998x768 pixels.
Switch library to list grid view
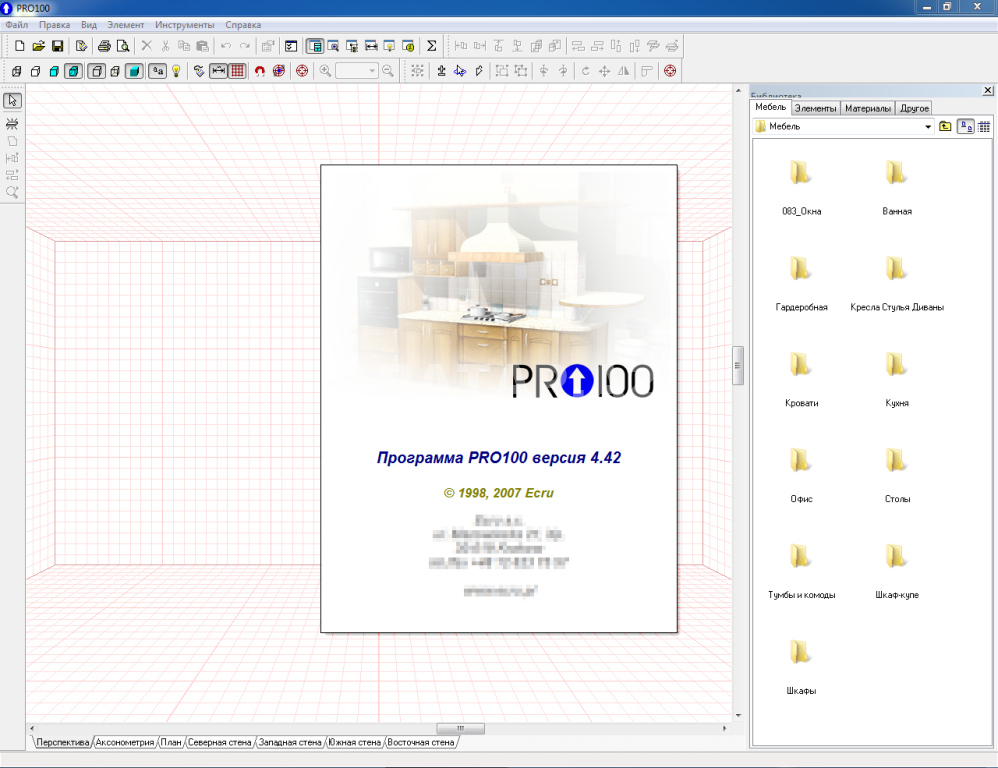(x=984, y=127)
